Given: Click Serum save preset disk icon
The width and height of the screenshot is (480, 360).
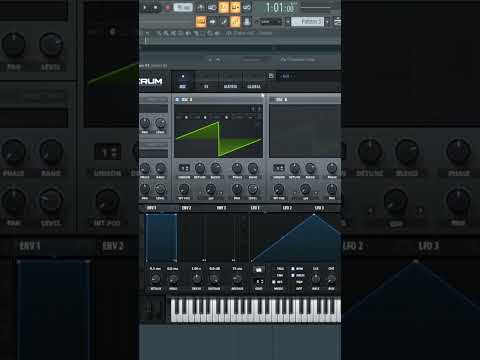Looking at the screenshot, I should tap(271, 76).
